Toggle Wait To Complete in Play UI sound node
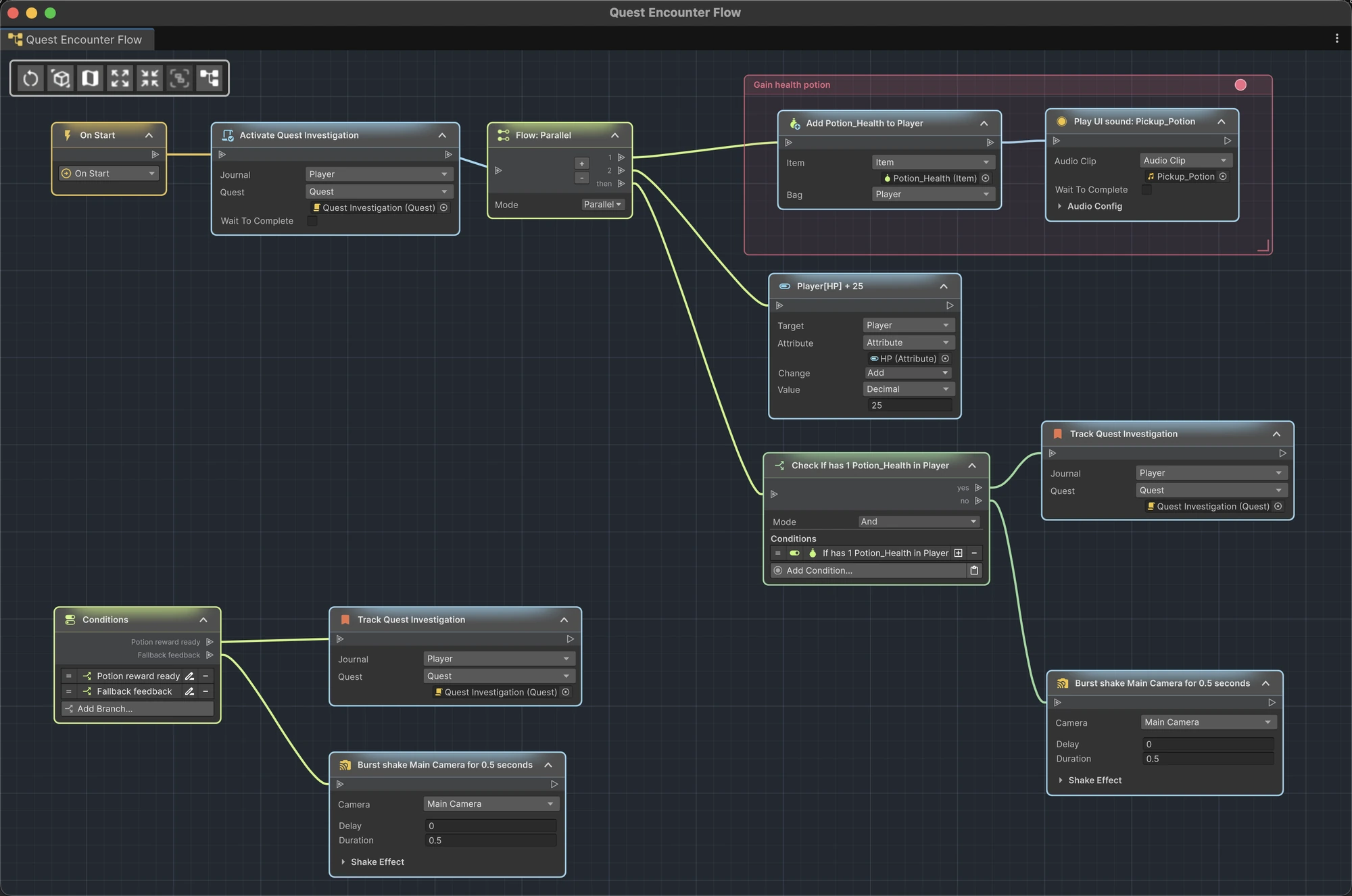 1146,190
